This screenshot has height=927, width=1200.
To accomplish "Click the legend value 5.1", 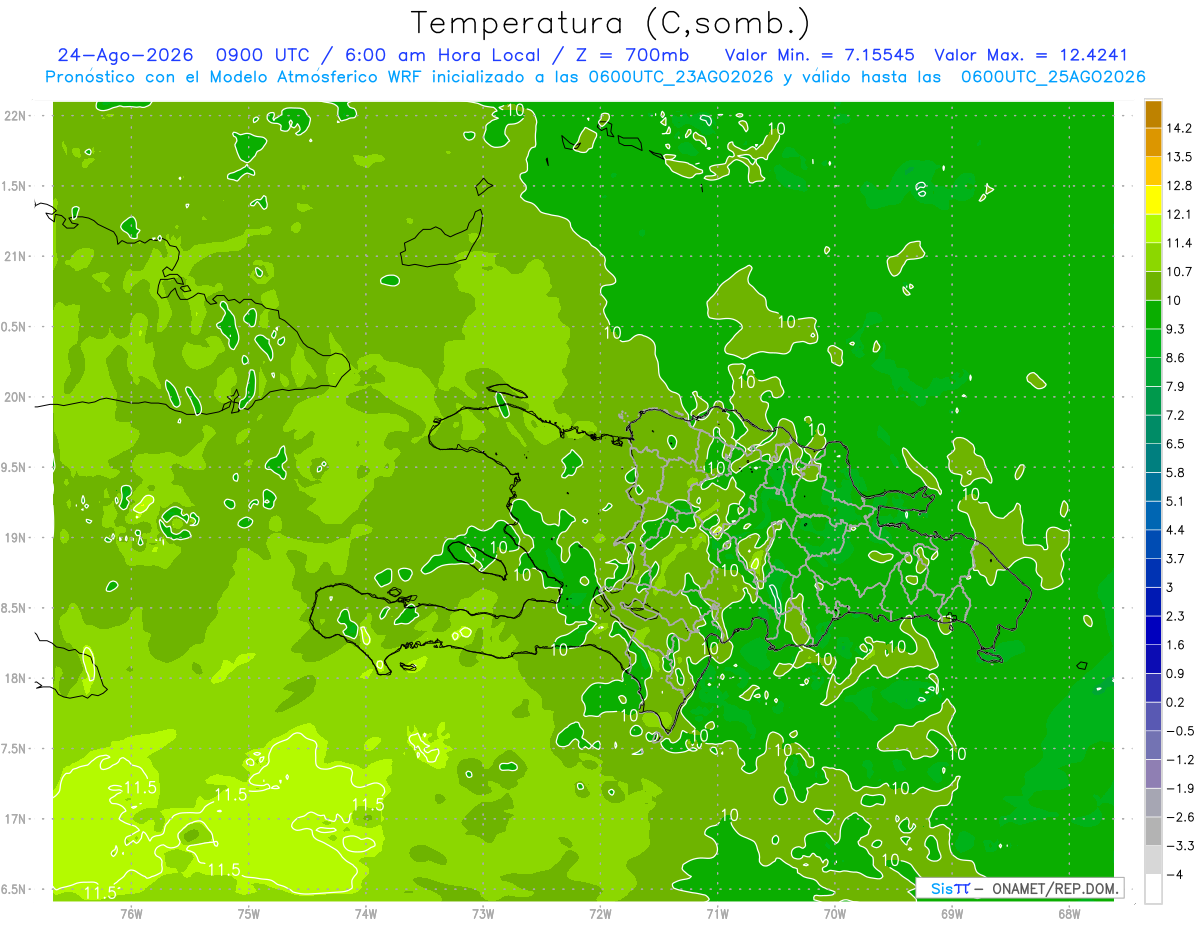I will 1175,501.
